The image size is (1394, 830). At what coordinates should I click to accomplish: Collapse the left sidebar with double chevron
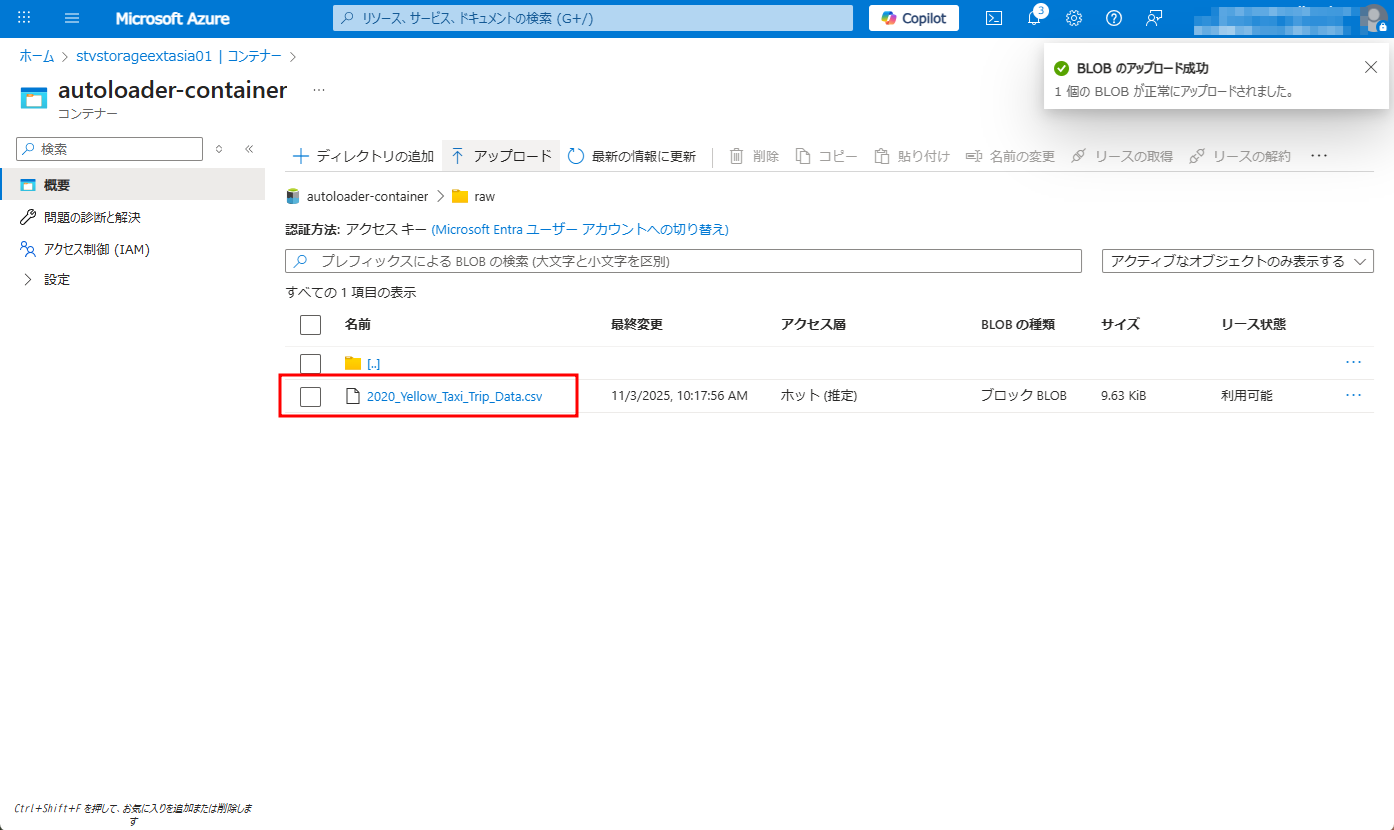tap(249, 149)
